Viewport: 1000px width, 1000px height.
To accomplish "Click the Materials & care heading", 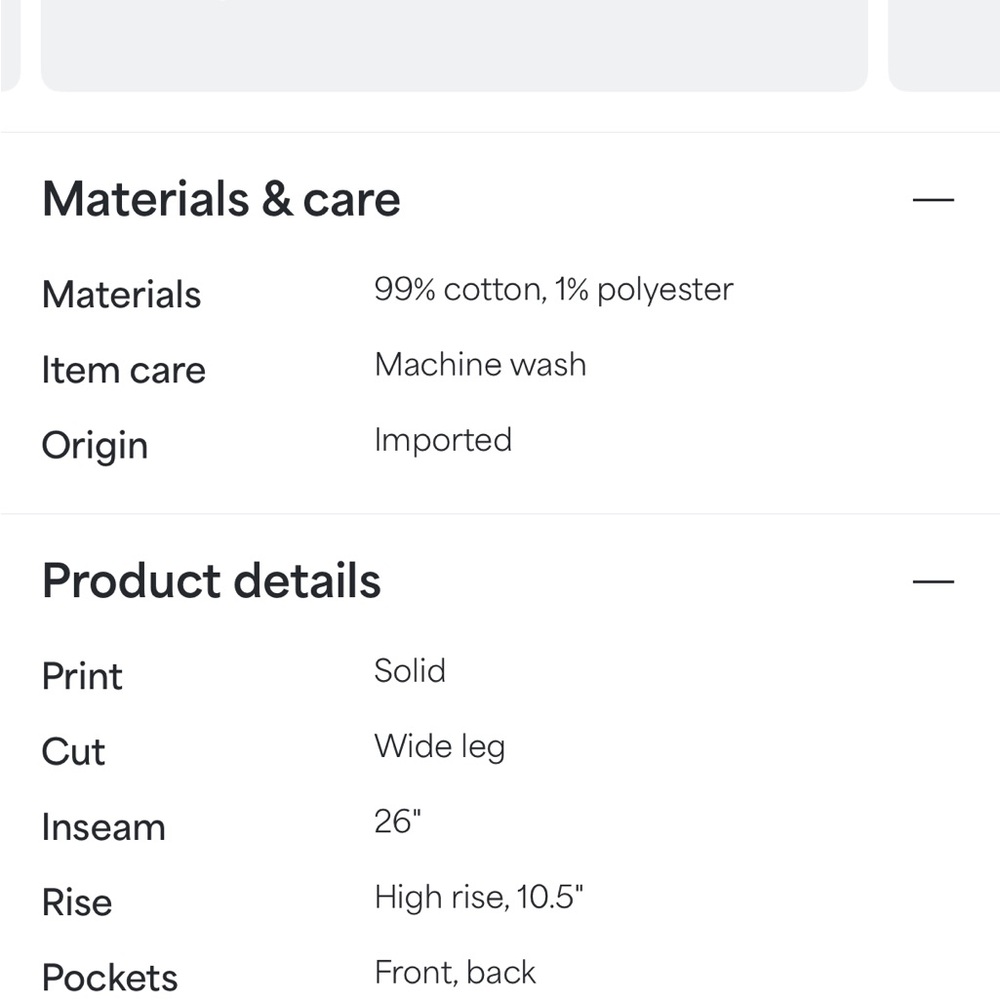I will point(221,199).
